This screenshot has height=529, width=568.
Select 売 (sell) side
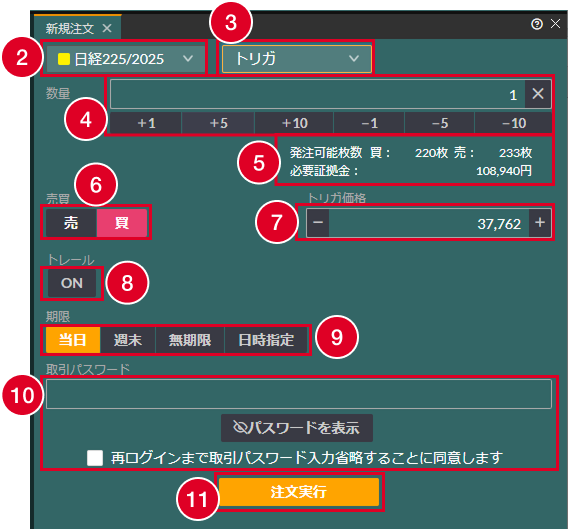point(71,223)
